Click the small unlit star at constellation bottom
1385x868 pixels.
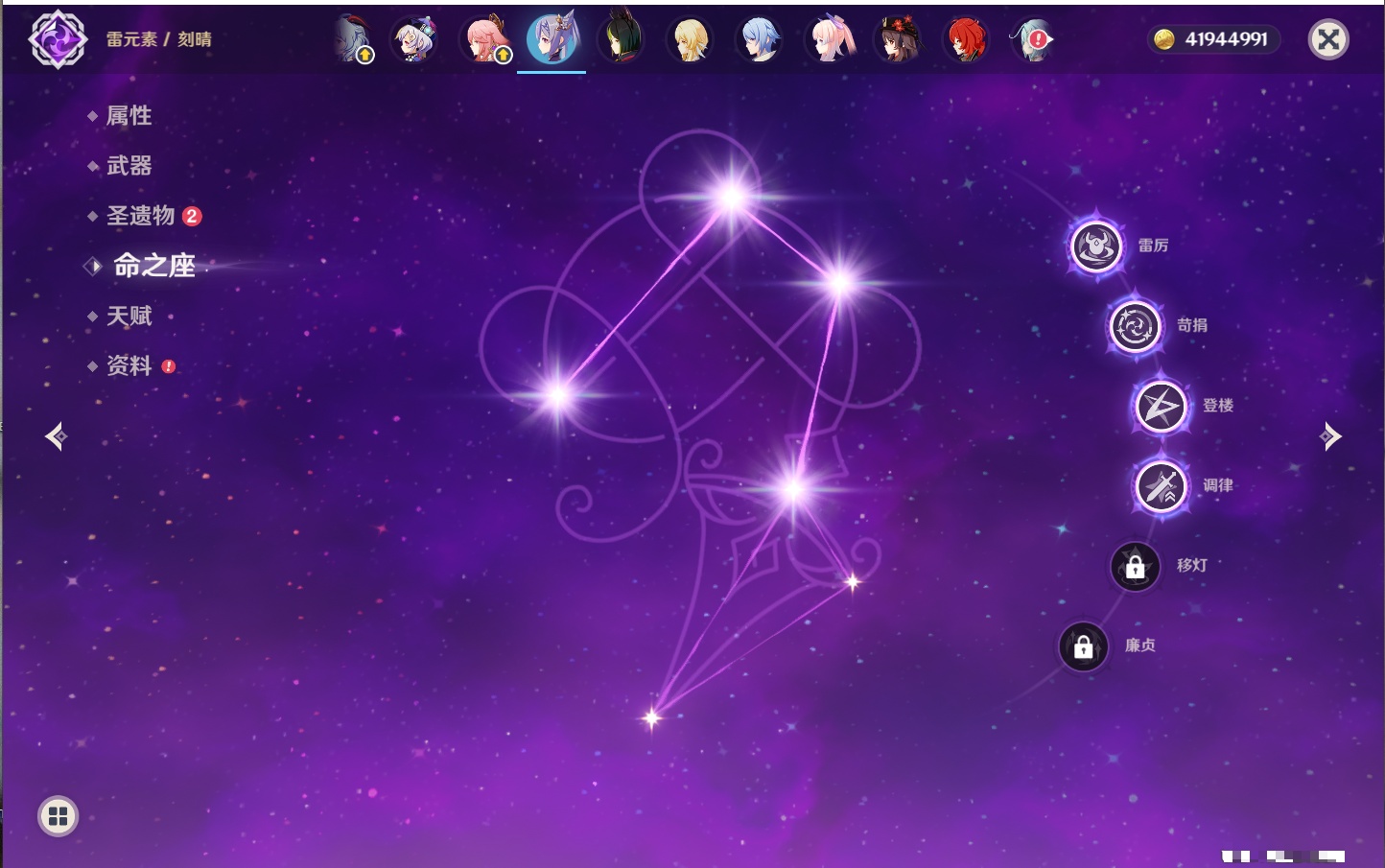[651, 717]
